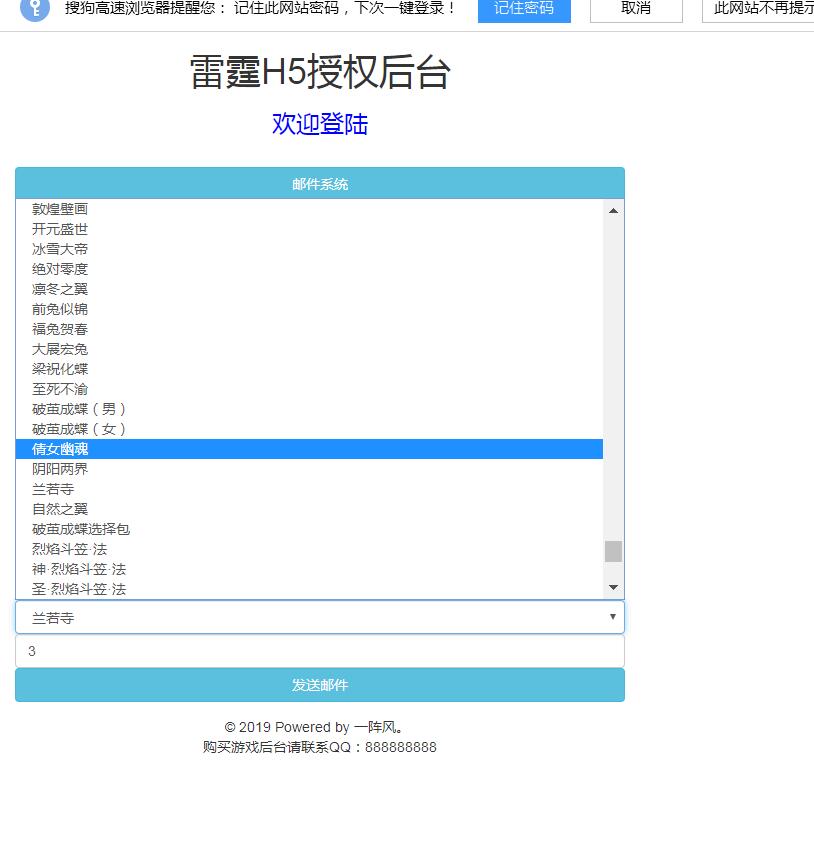Screen dimensions: 814x844
Task: Select 冰雪大帝 from the list
Action: click(60, 249)
